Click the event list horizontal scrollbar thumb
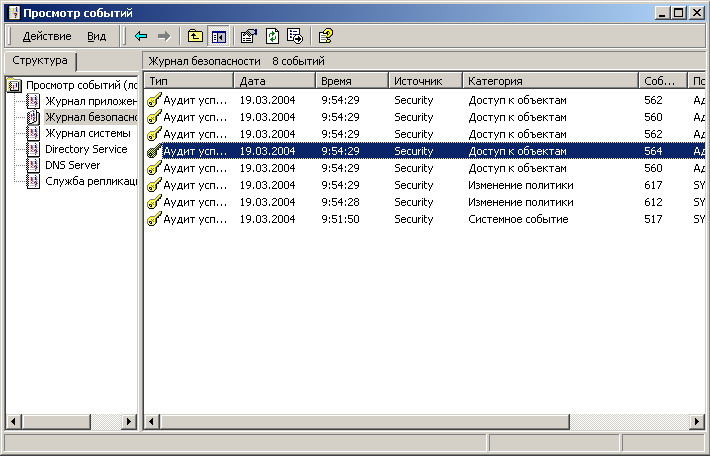The image size is (710, 456). pyautogui.click(x=364, y=422)
